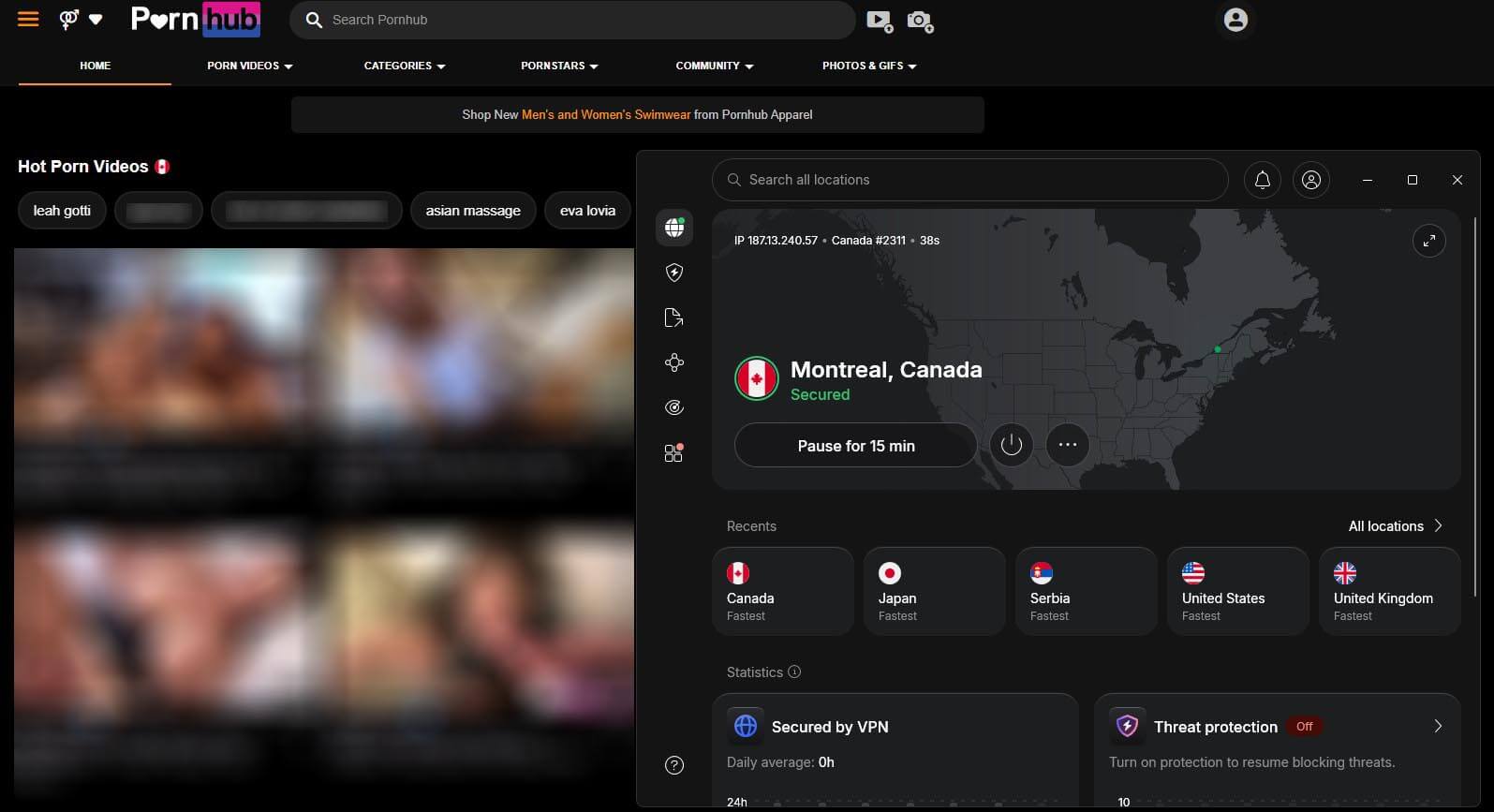Open Men's and Women's Swimwear link
This screenshot has height=812, width=1494.
point(606,114)
